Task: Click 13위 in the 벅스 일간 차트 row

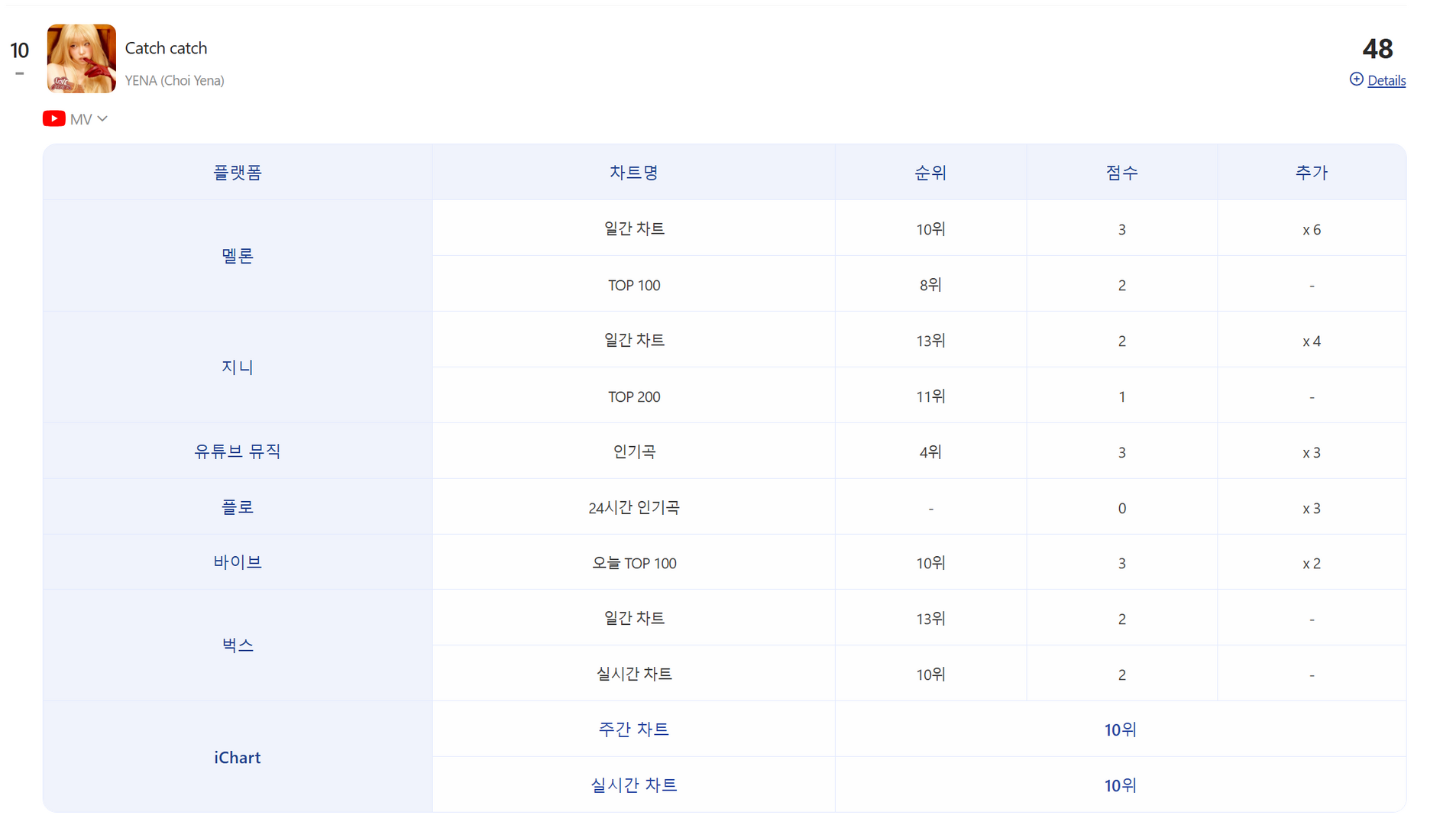Action: 930,619
